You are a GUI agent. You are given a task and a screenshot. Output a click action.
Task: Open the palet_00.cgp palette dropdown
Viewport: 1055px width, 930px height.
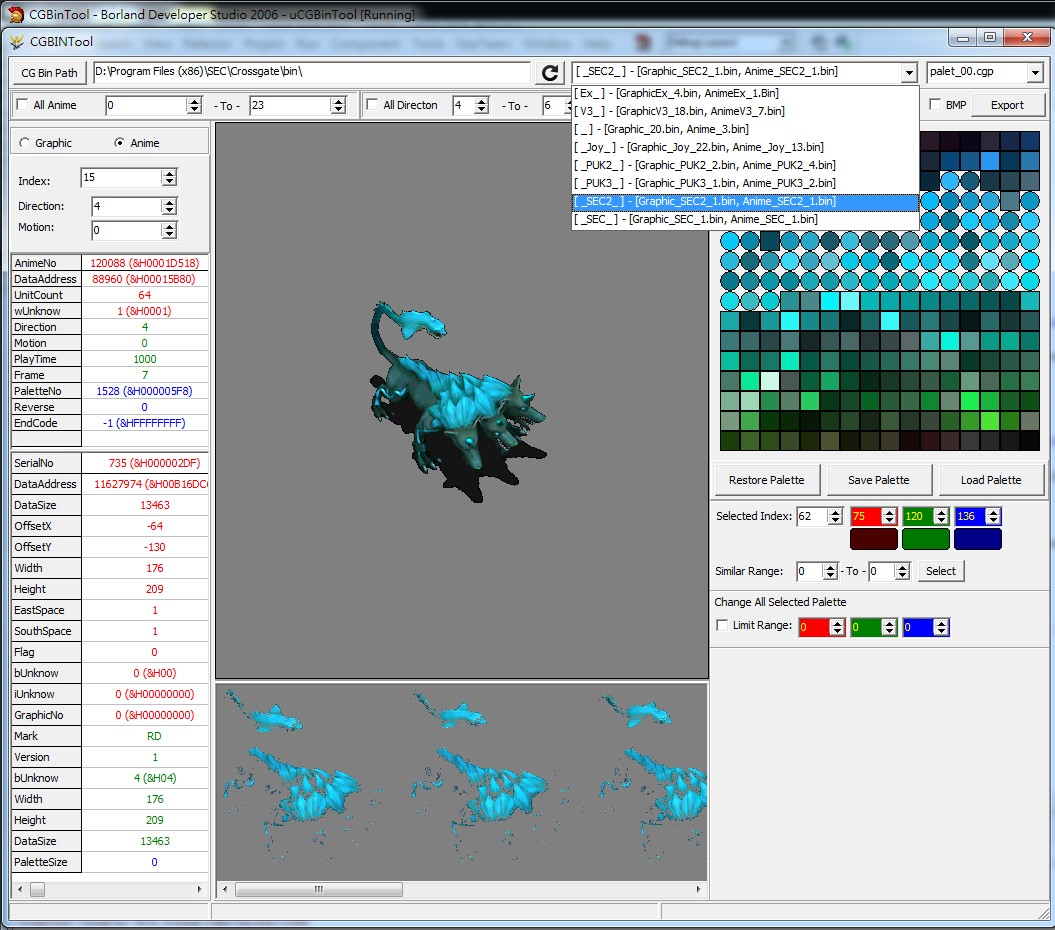[x=1033, y=73]
